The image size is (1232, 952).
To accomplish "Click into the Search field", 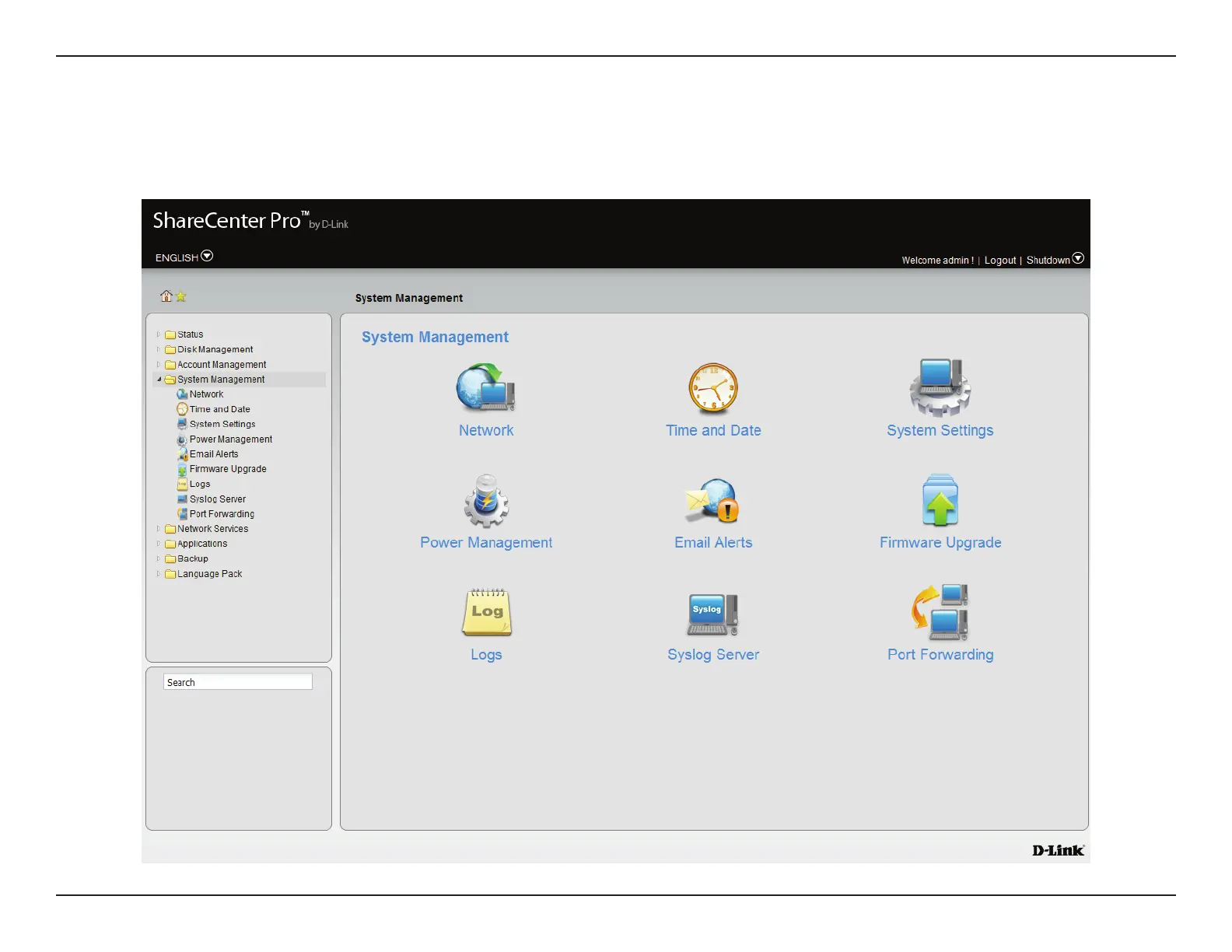I will [x=238, y=682].
